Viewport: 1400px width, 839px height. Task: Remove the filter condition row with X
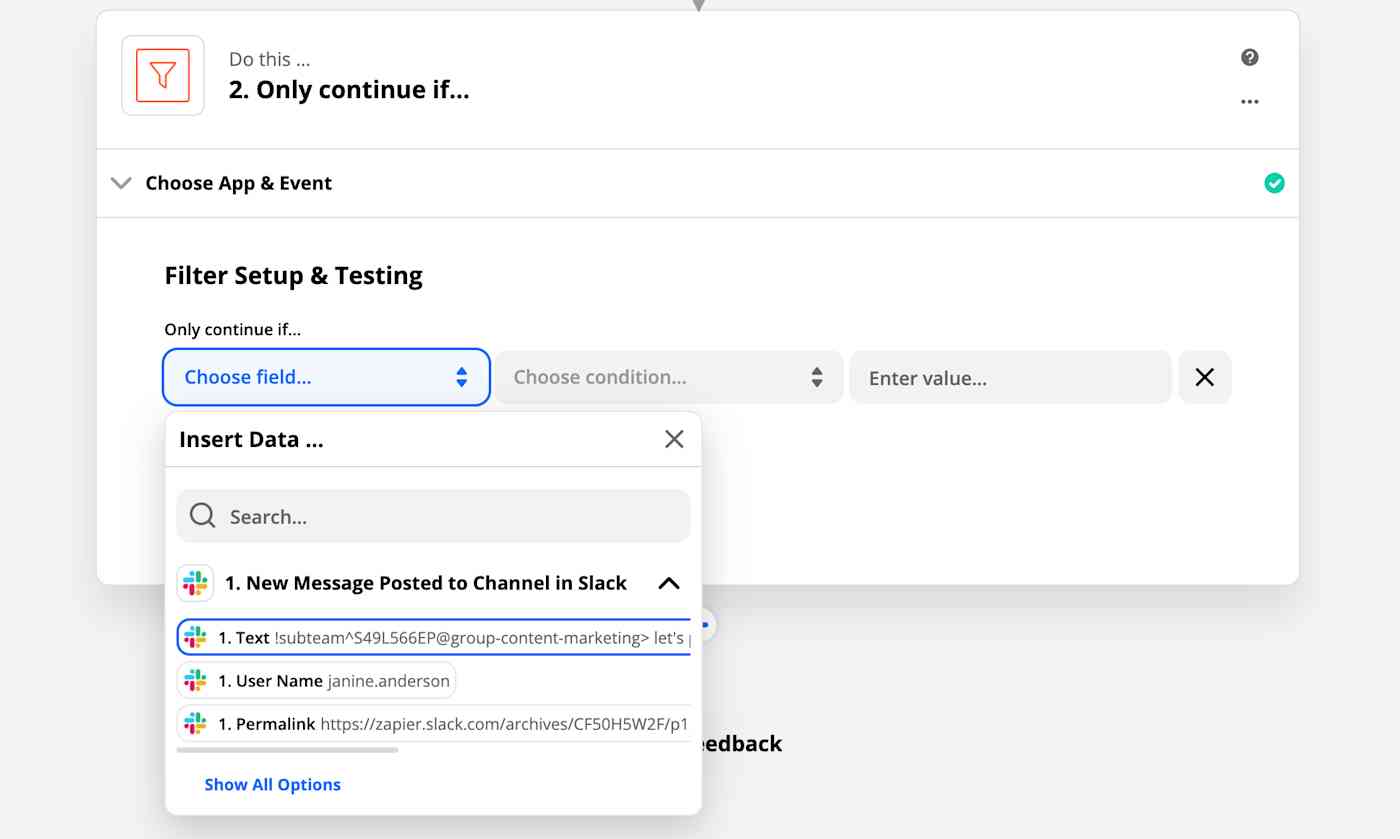point(1204,377)
